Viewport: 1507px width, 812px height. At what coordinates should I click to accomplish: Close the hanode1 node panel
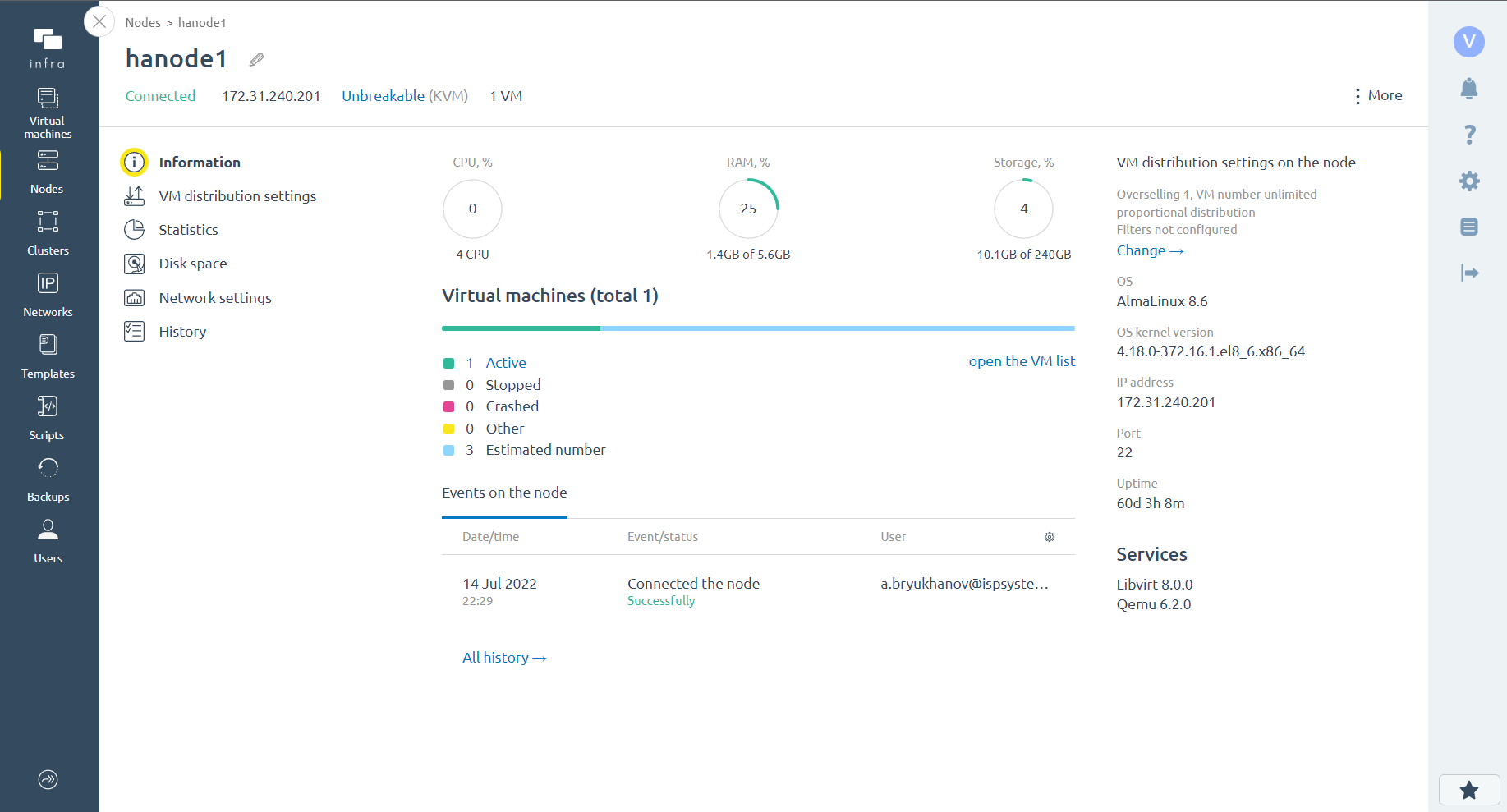click(99, 21)
